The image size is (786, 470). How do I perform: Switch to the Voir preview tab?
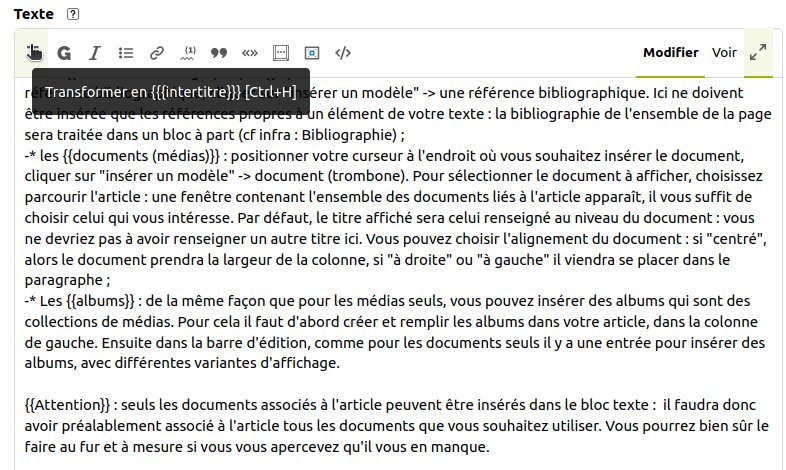[x=724, y=53]
